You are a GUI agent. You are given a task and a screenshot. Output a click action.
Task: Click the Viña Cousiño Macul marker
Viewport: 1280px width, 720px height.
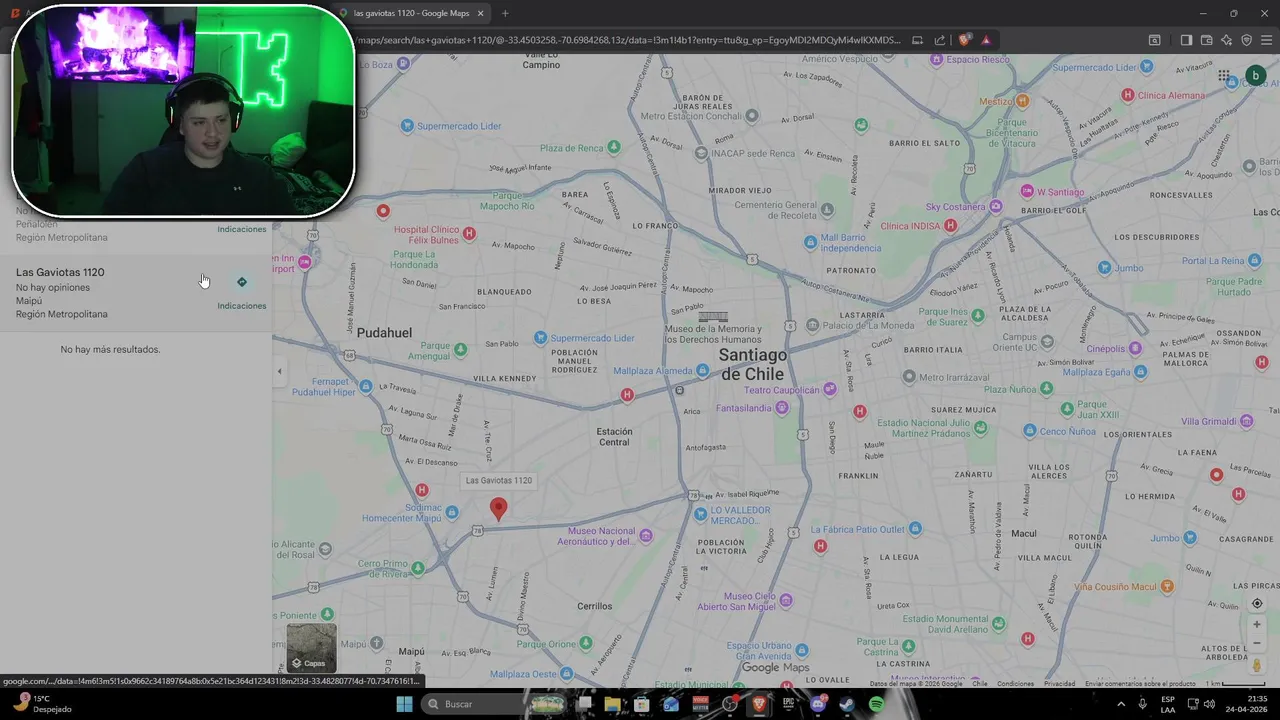coord(1167,586)
